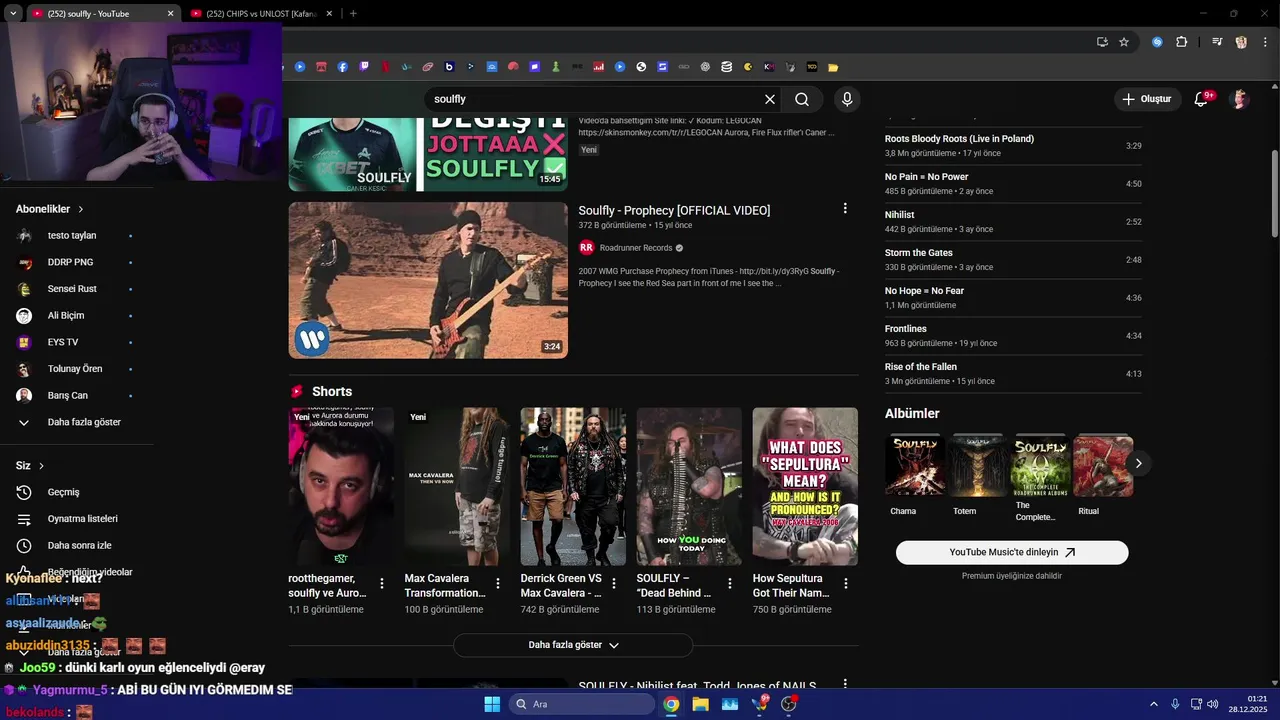
Task: Play song No Pain = No Power
Action: tap(1013, 184)
